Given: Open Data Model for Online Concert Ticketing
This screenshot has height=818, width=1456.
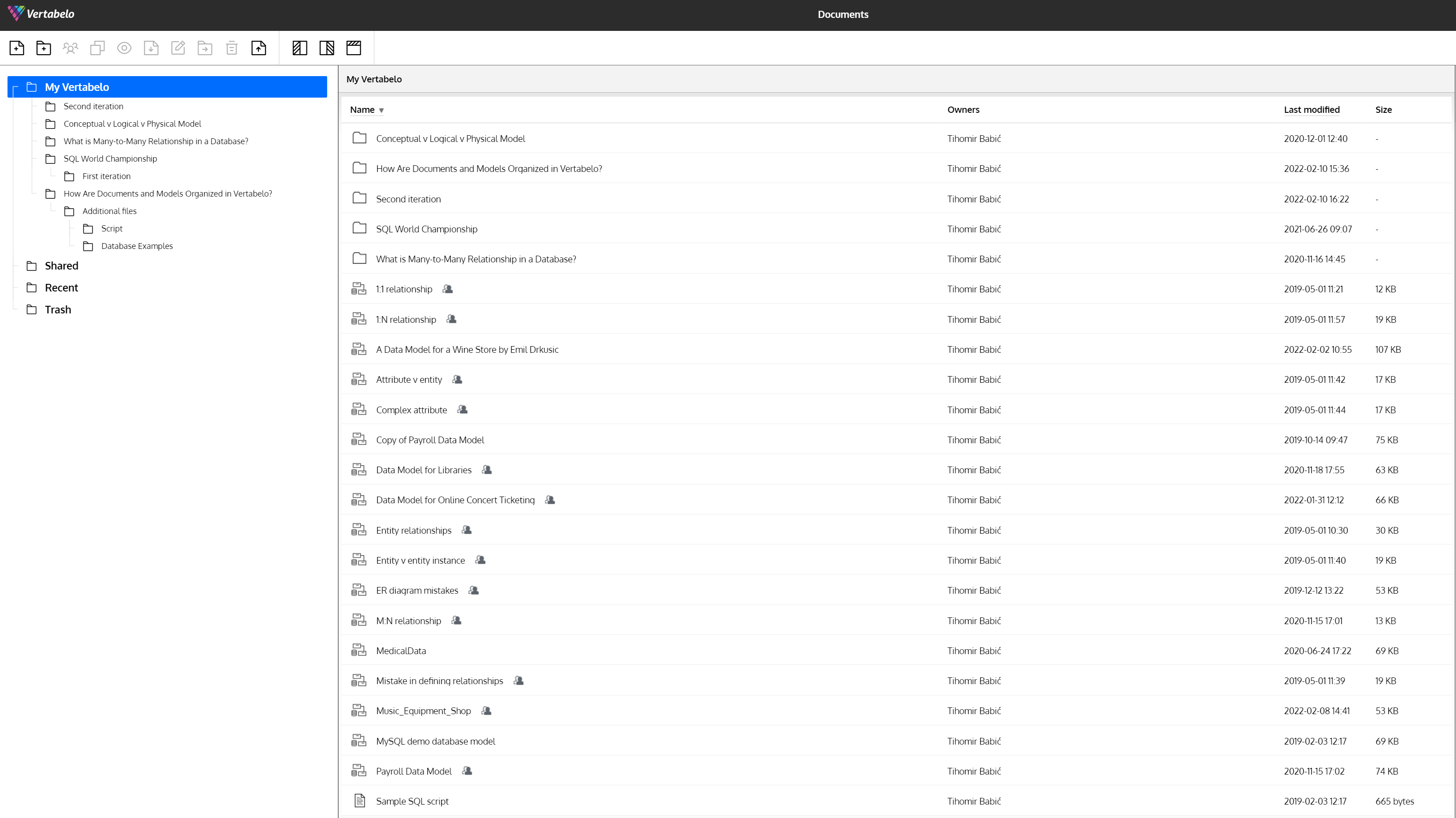Looking at the screenshot, I should [455, 500].
